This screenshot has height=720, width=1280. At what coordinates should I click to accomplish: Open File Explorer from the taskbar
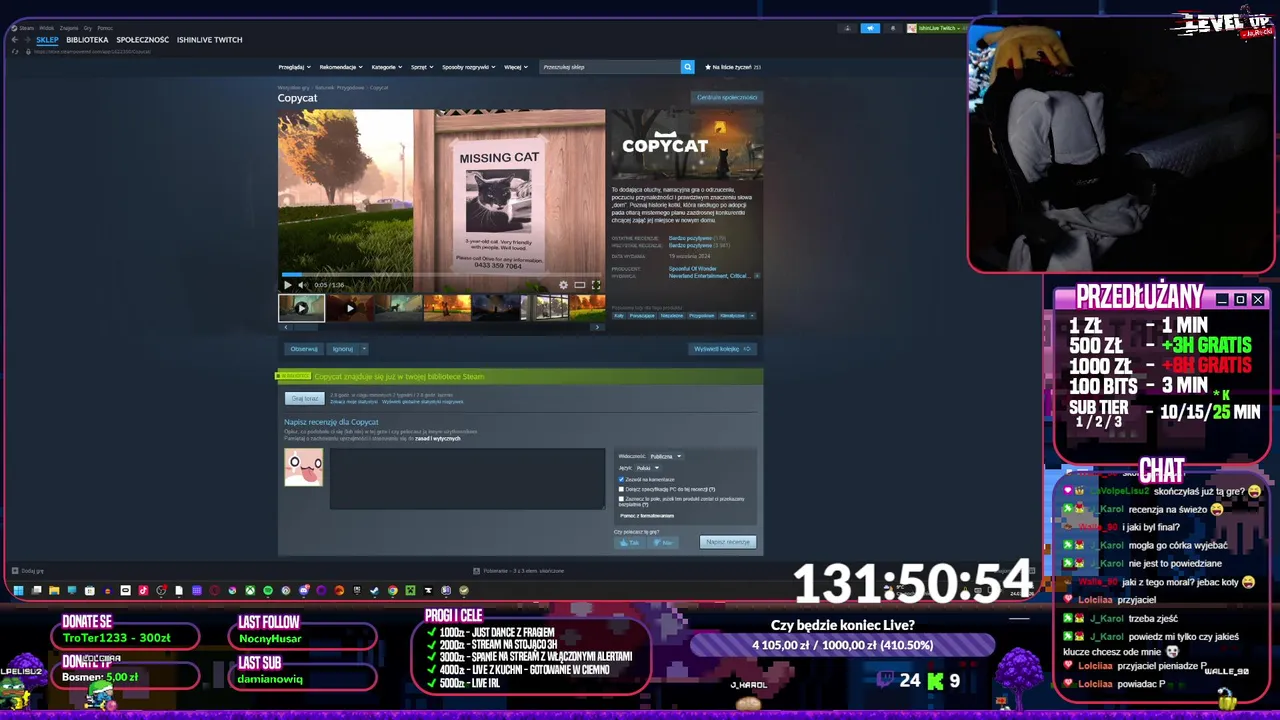[x=54, y=590]
